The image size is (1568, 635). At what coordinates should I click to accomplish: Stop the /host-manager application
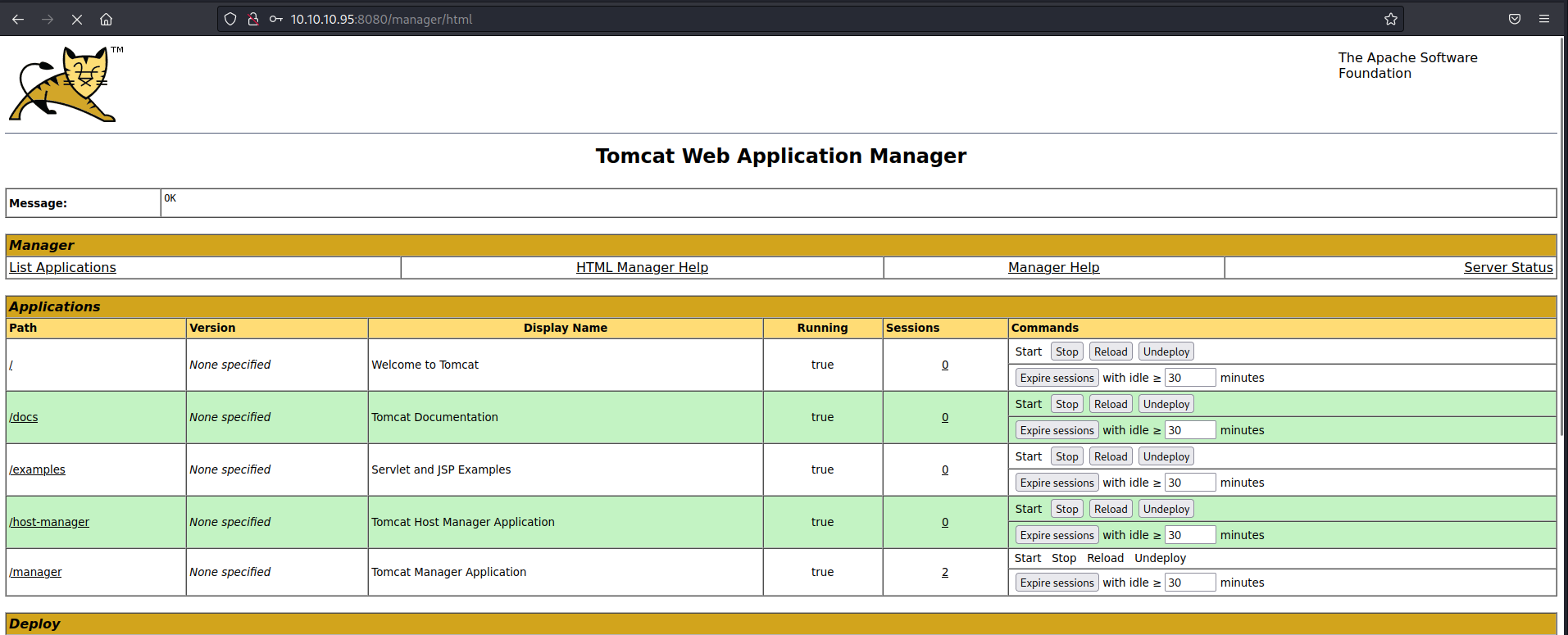(x=1067, y=509)
